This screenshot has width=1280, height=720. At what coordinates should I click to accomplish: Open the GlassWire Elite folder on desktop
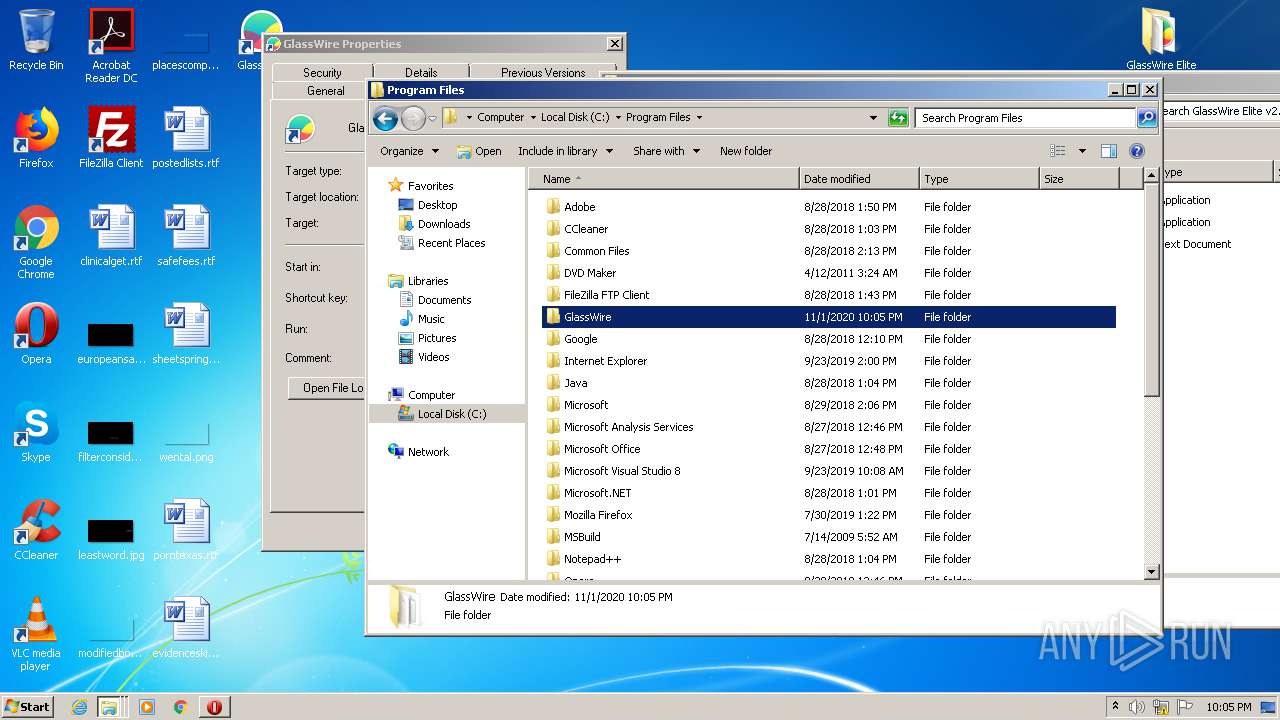click(x=1161, y=40)
